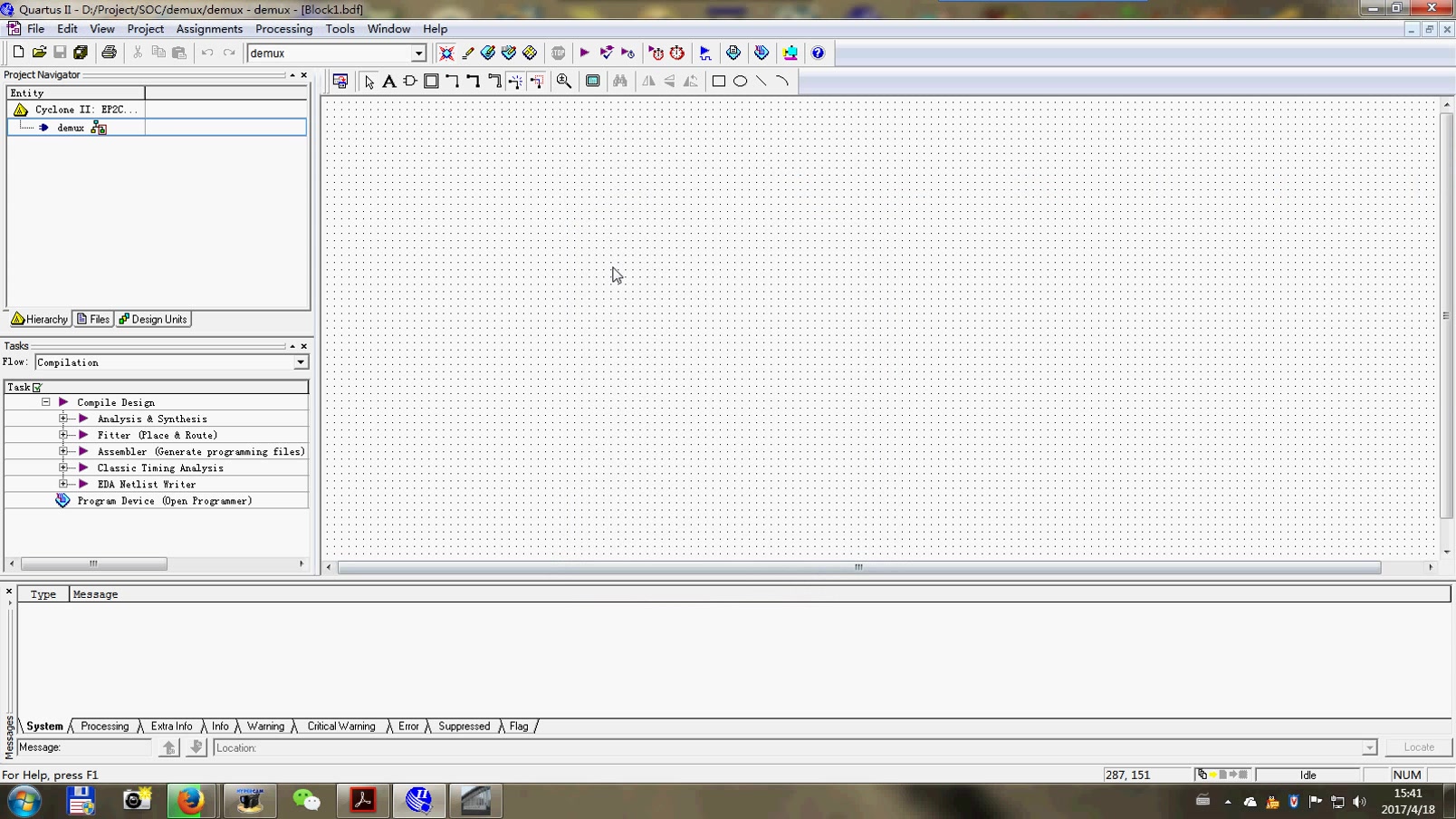Image resolution: width=1456 pixels, height=819 pixels.
Task: Open Find binoculars icon
Action: click(x=620, y=82)
